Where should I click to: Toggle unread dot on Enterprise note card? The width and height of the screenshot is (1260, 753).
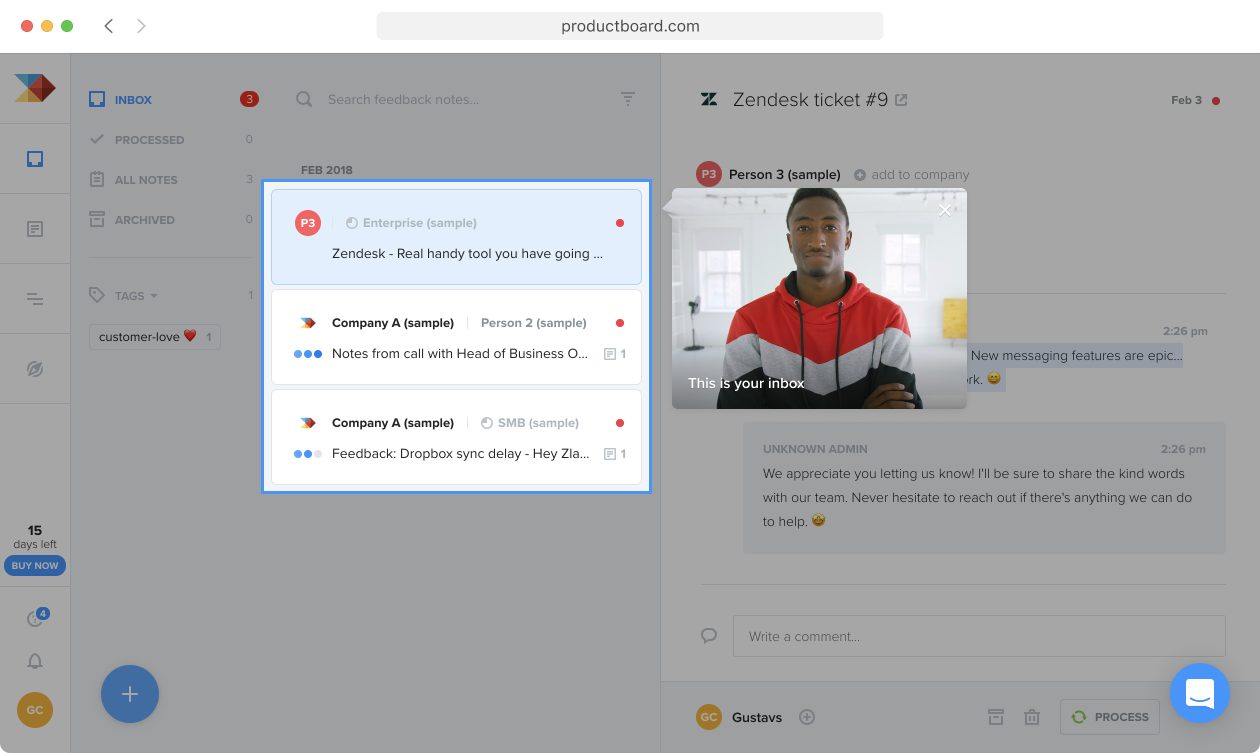620,223
